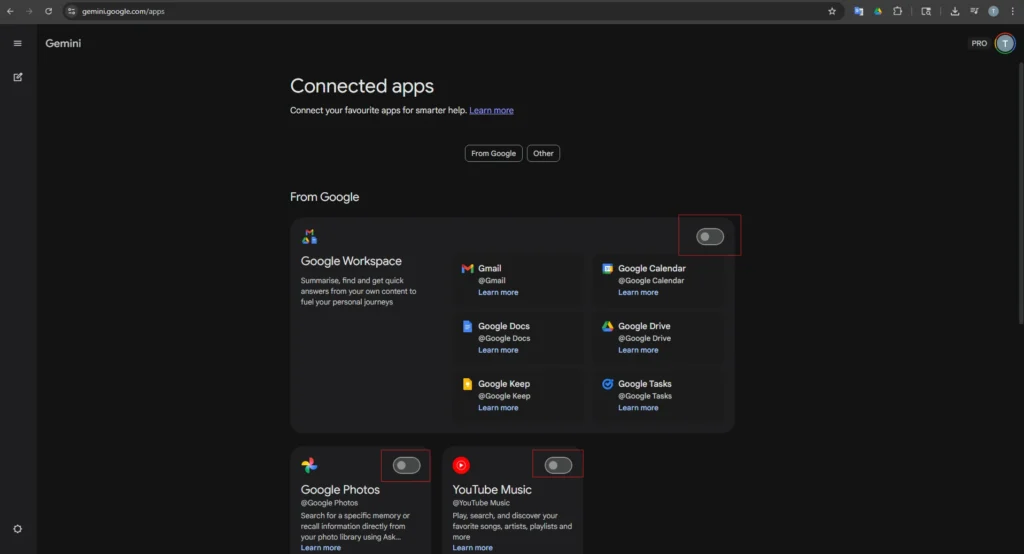Image resolution: width=1024 pixels, height=554 pixels.
Task: Open the tab search icon in toolbar
Action: tap(926, 11)
